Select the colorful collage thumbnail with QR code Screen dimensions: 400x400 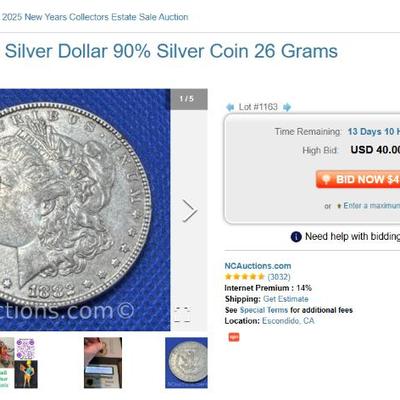(19, 363)
